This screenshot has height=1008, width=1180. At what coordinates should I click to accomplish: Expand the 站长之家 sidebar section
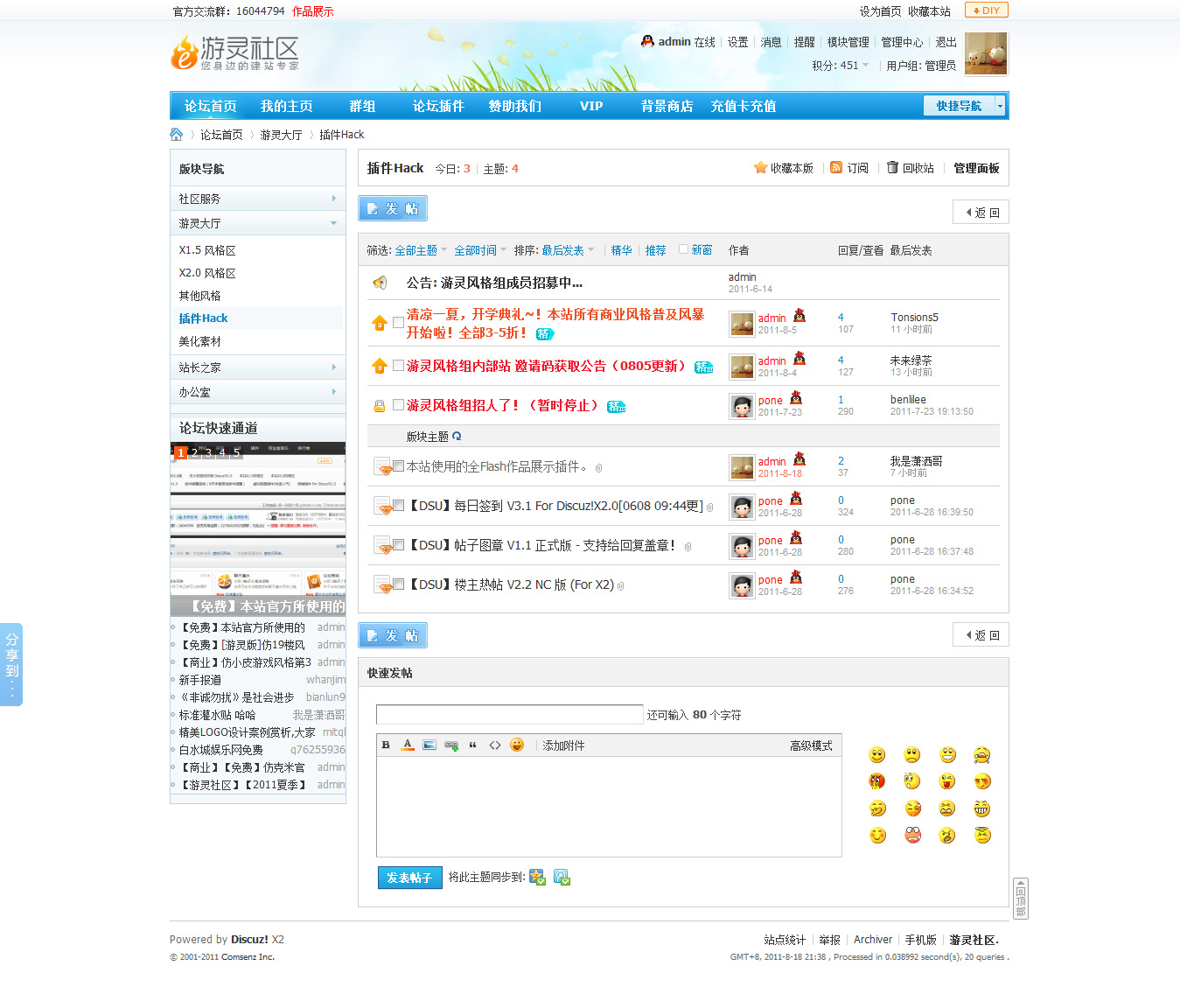(x=258, y=367)
